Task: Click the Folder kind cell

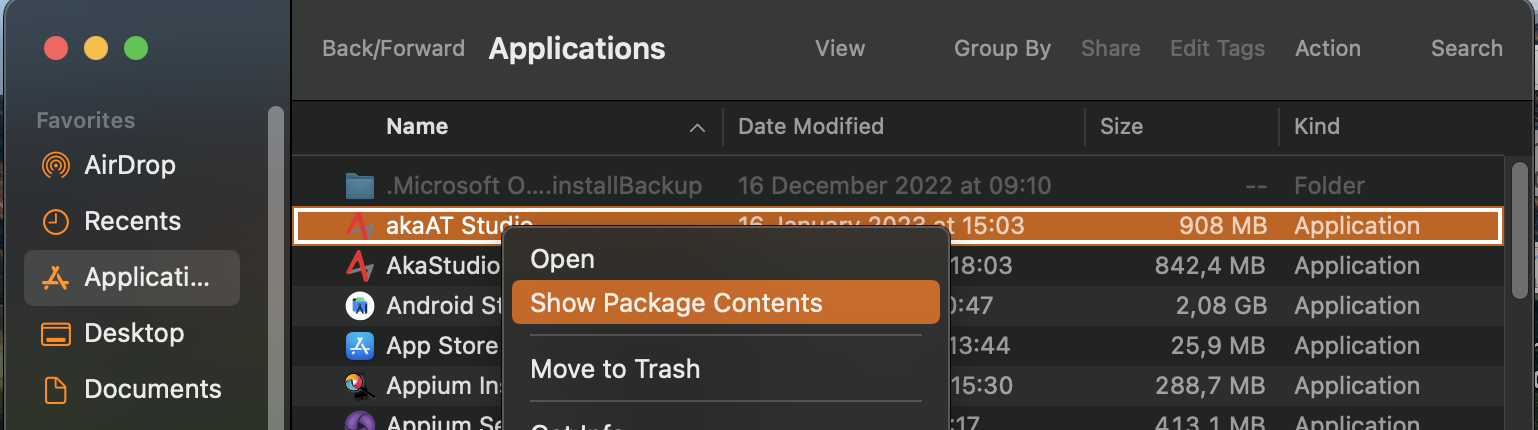Action: [1329, 186]
